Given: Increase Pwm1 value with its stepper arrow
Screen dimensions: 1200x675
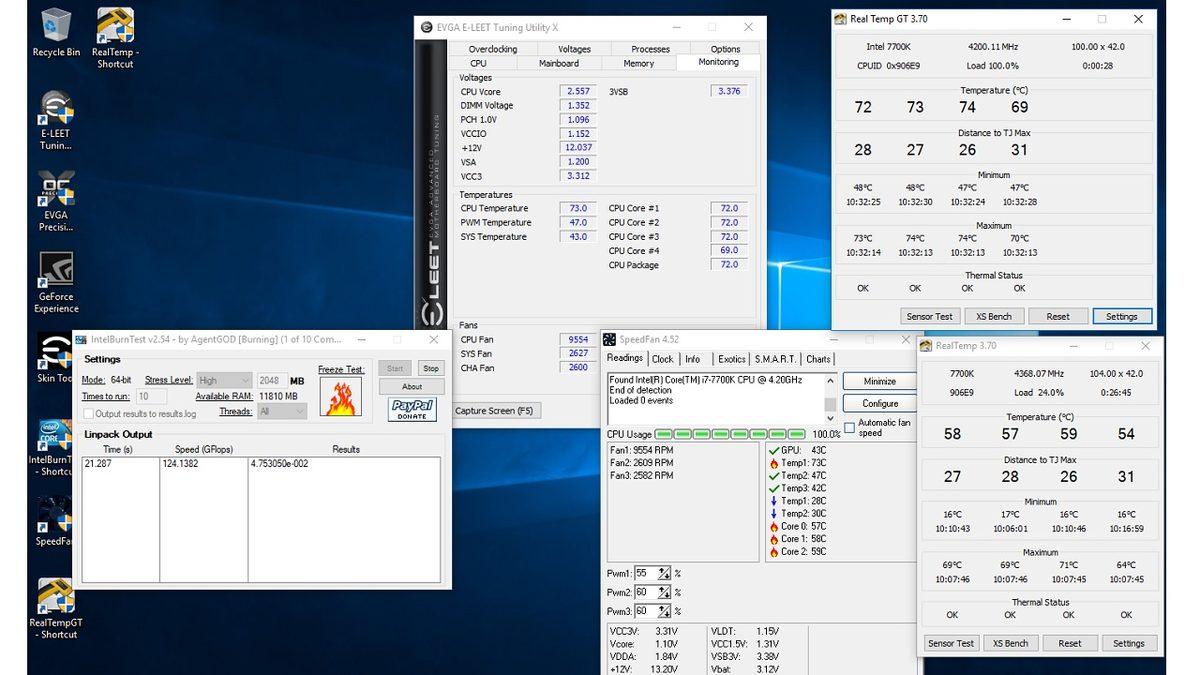Looking at the screenshot, I should [664, 571].
